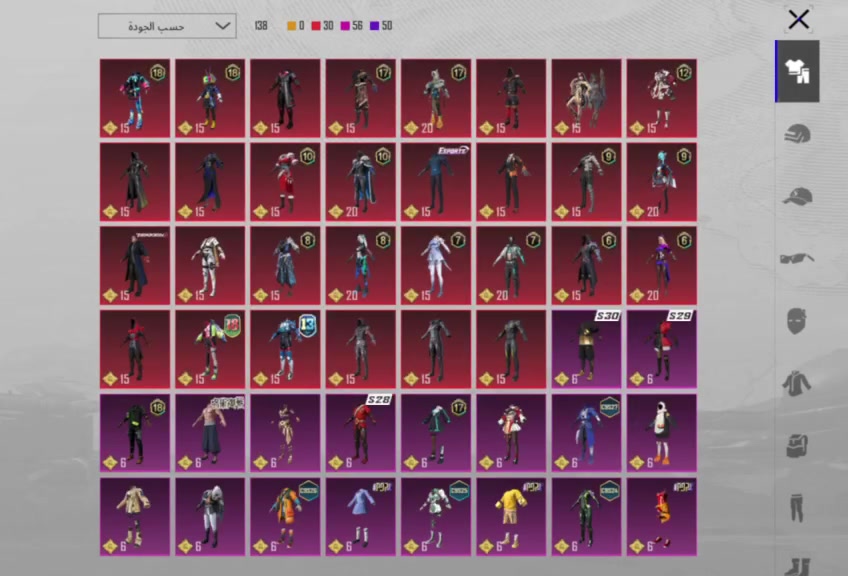This screenshot has width=848, height=576.
Task: Select the rabbit-eared outfit with badge 18
Action: pos(210,98)
